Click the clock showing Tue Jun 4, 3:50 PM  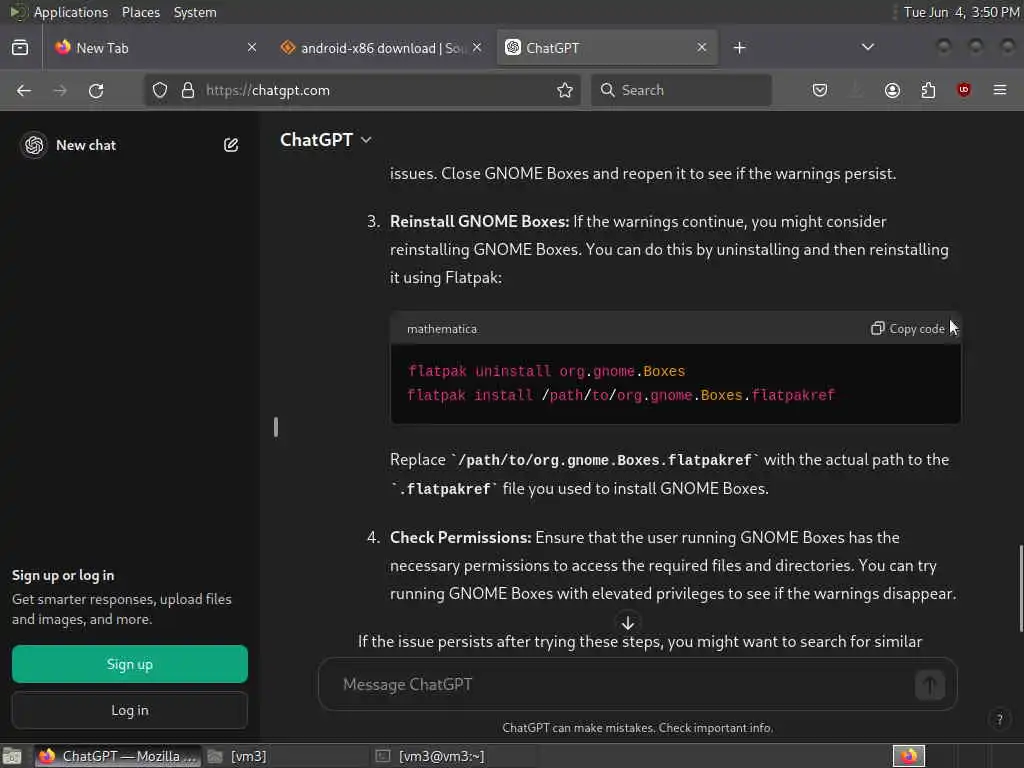[961, 12]
